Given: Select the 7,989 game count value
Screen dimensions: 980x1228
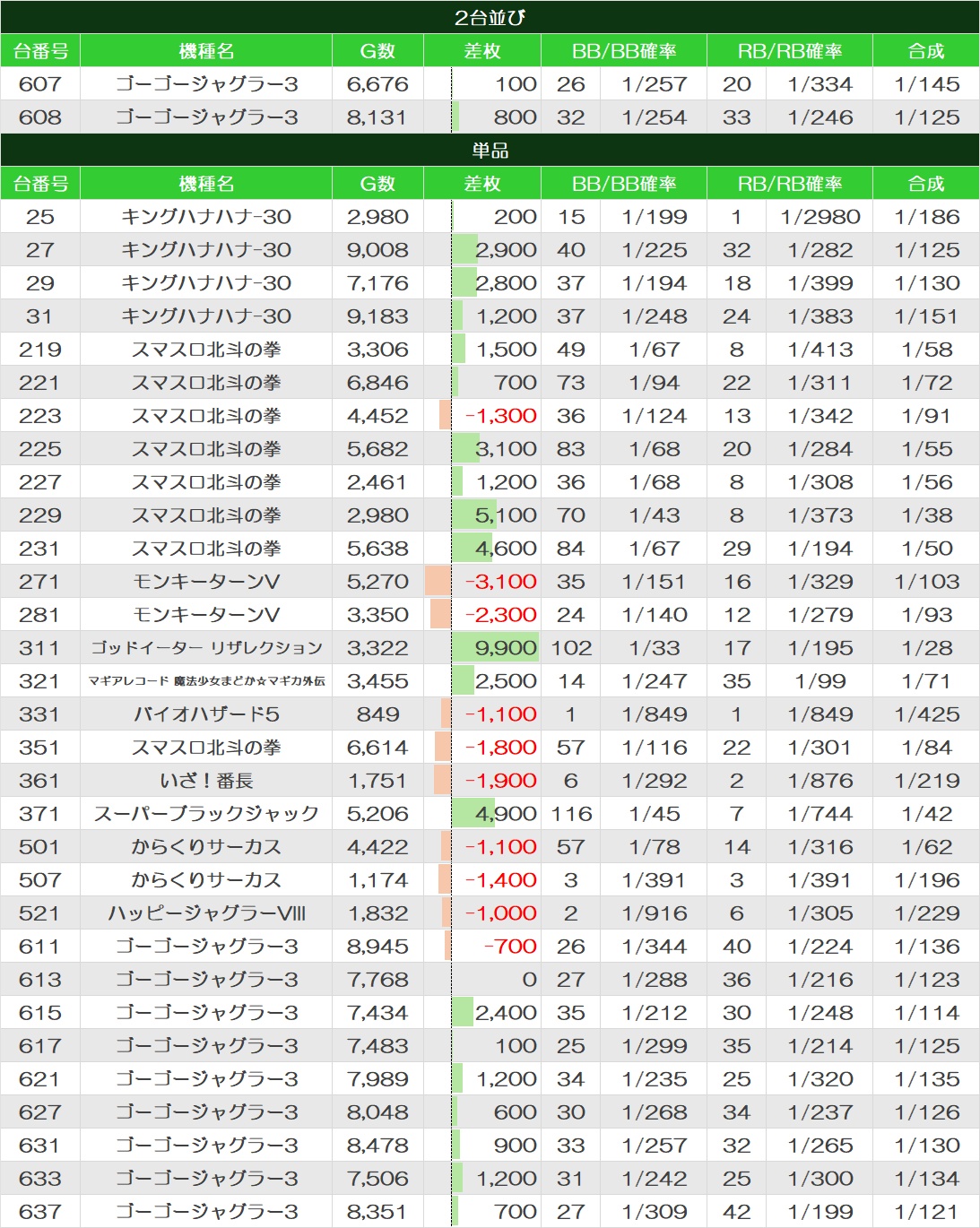Looking at the screenshot, I should click(x=377, y=1079).
